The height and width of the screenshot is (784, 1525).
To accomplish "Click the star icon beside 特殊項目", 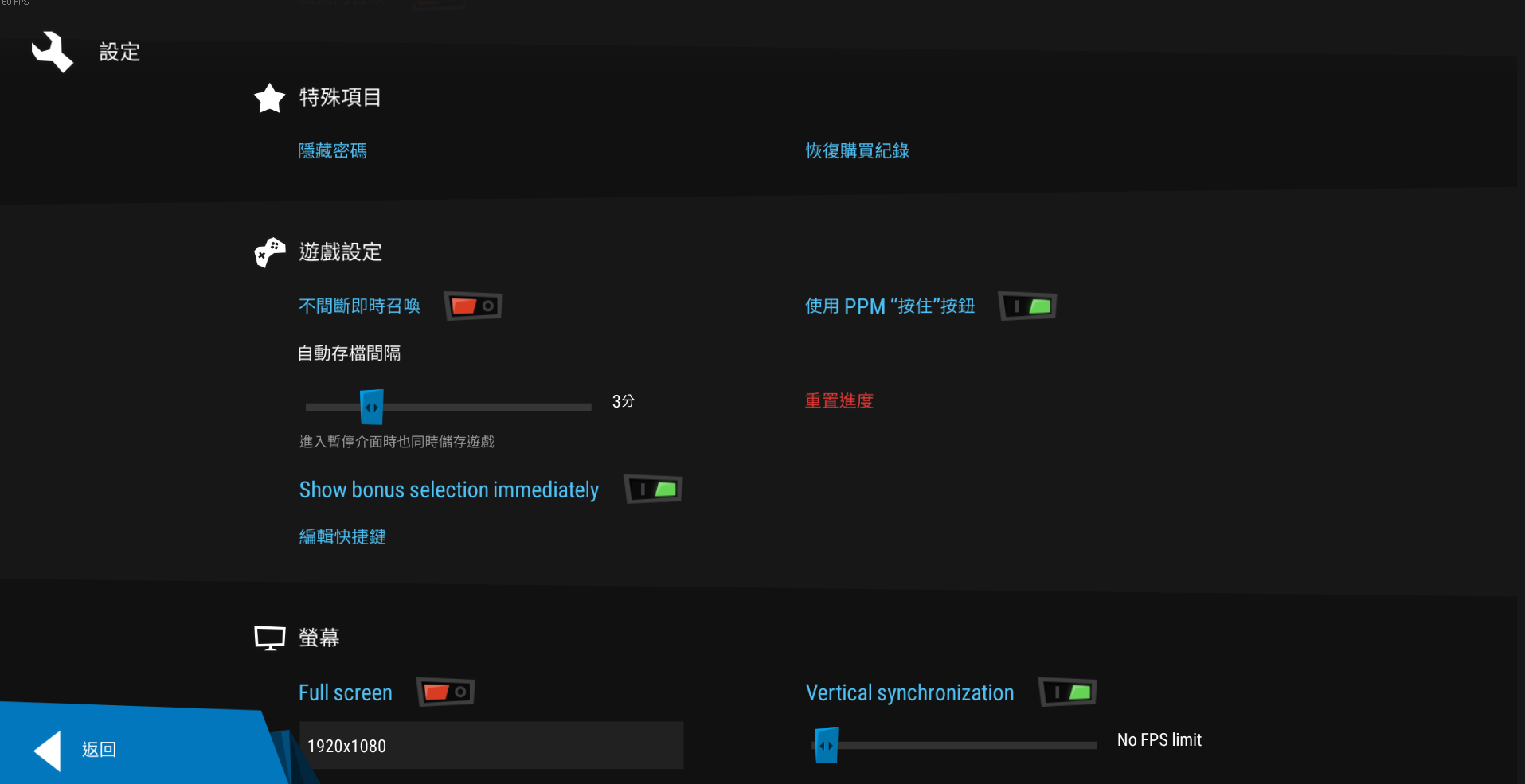I will [x=269, y=98].
